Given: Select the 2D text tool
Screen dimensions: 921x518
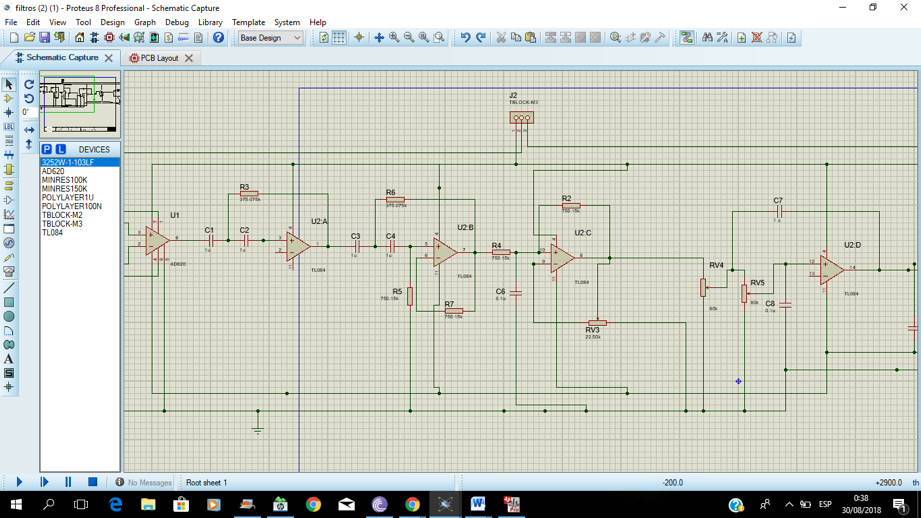Looking at the screenshot, I should pos(9,359).
